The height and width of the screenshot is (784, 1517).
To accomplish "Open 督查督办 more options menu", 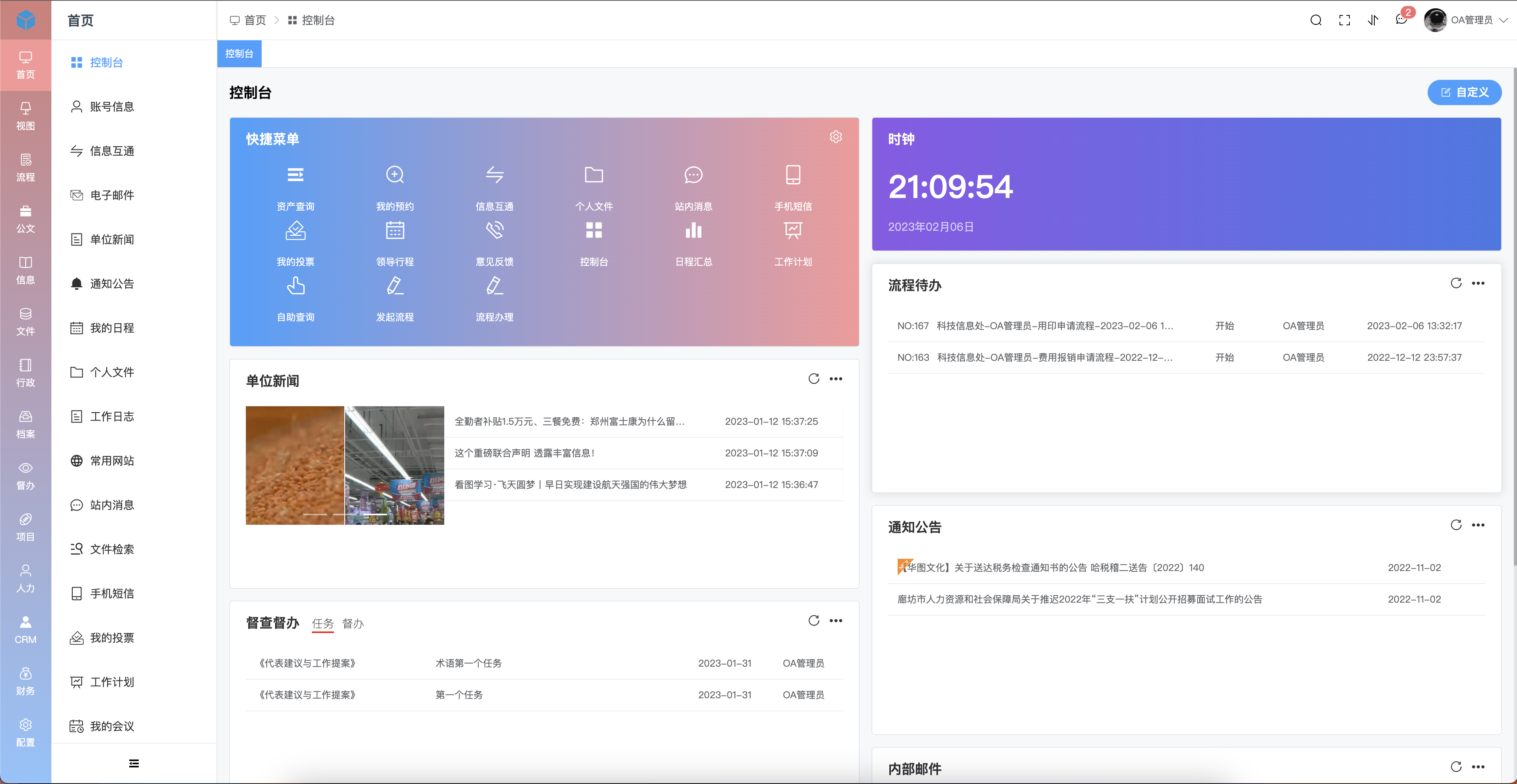I will tap(836, 620).
